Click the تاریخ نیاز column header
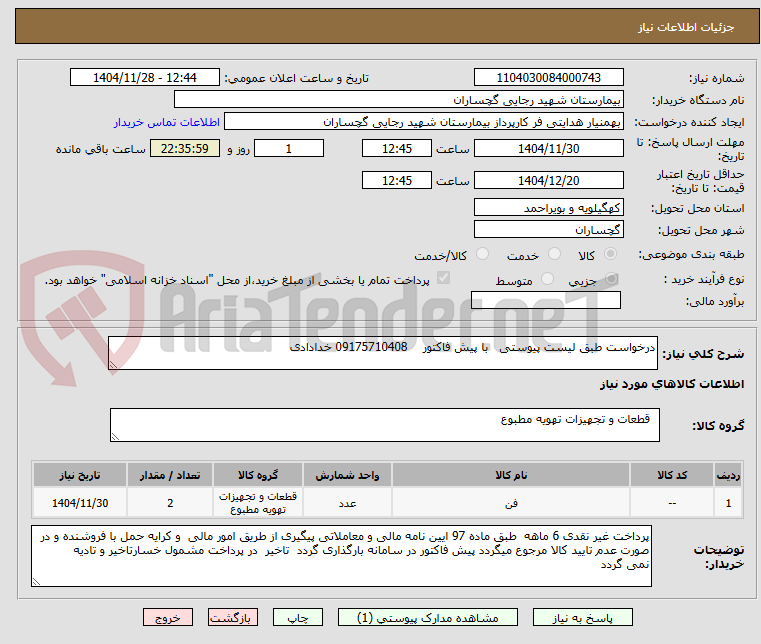761x644 pixels. coord(80,475)
